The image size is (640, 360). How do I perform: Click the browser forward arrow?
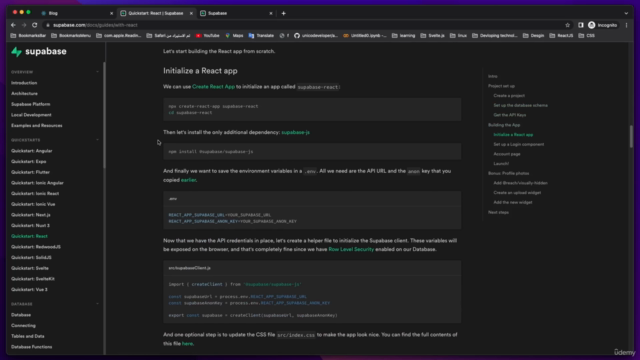24,25
